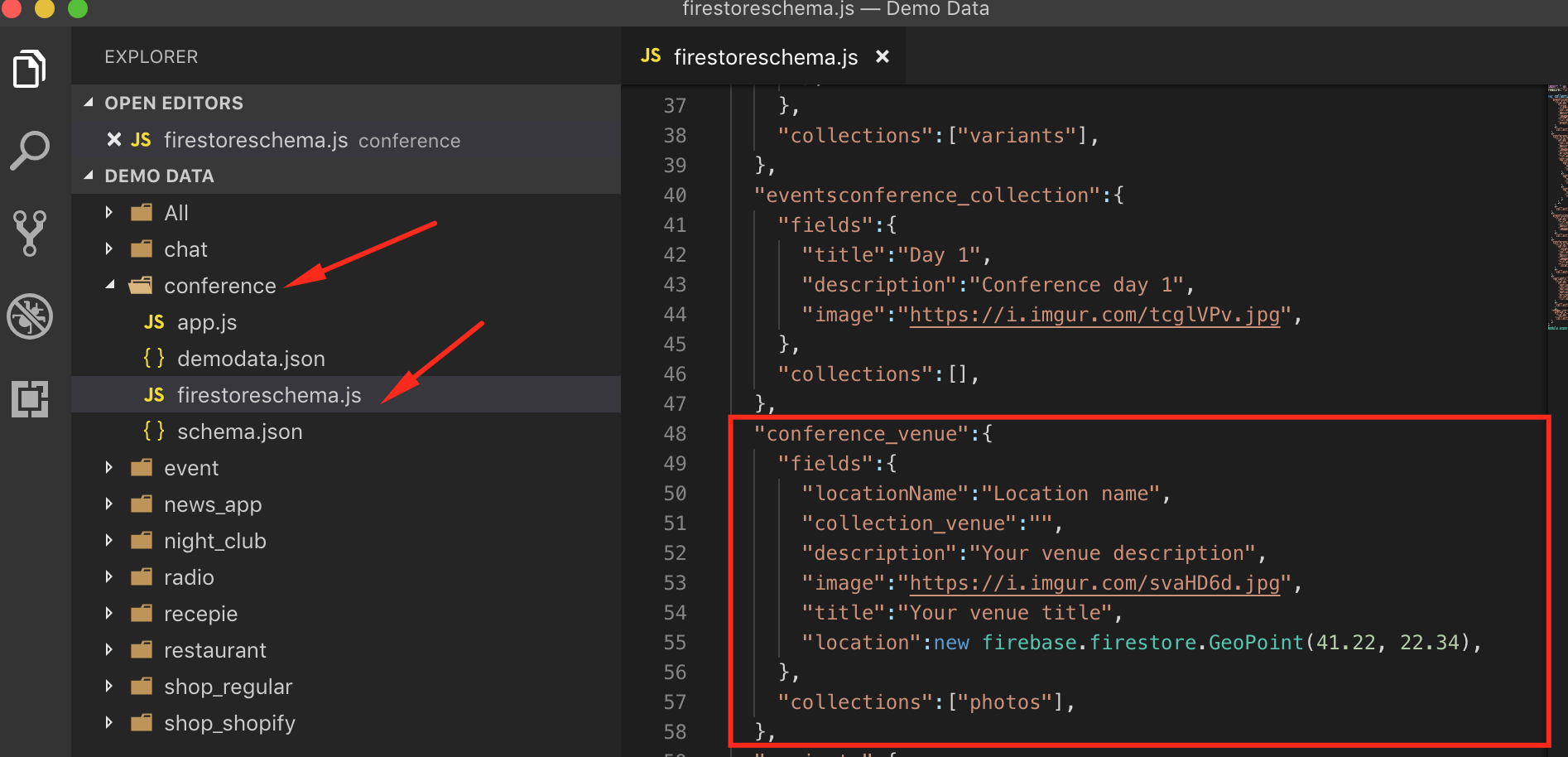Click the "eventsconference_collection" key text
The image size is (1568, 757).
click(x=927, y=195)
